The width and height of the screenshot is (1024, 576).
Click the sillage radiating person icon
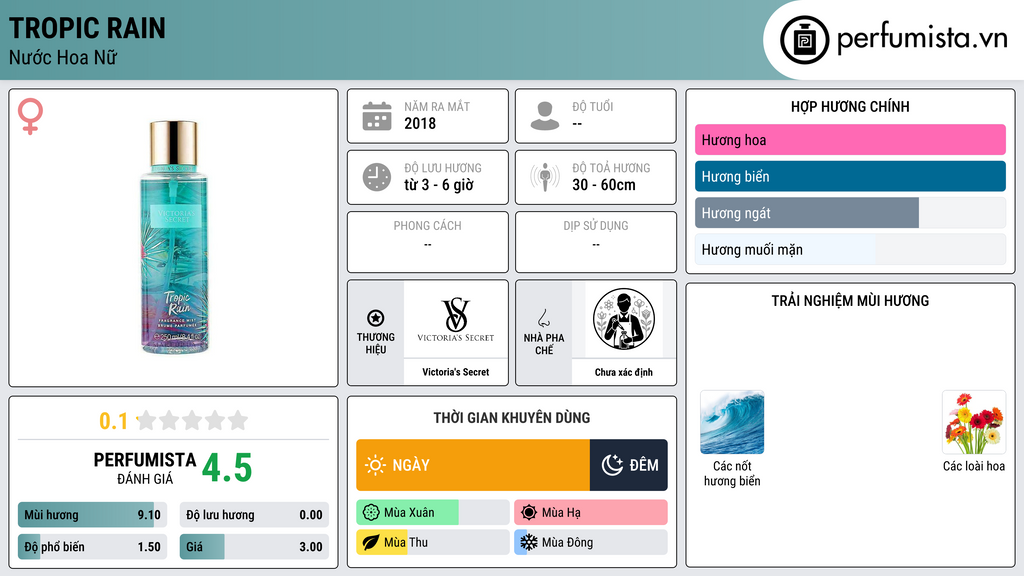click(x=545, y=177)
